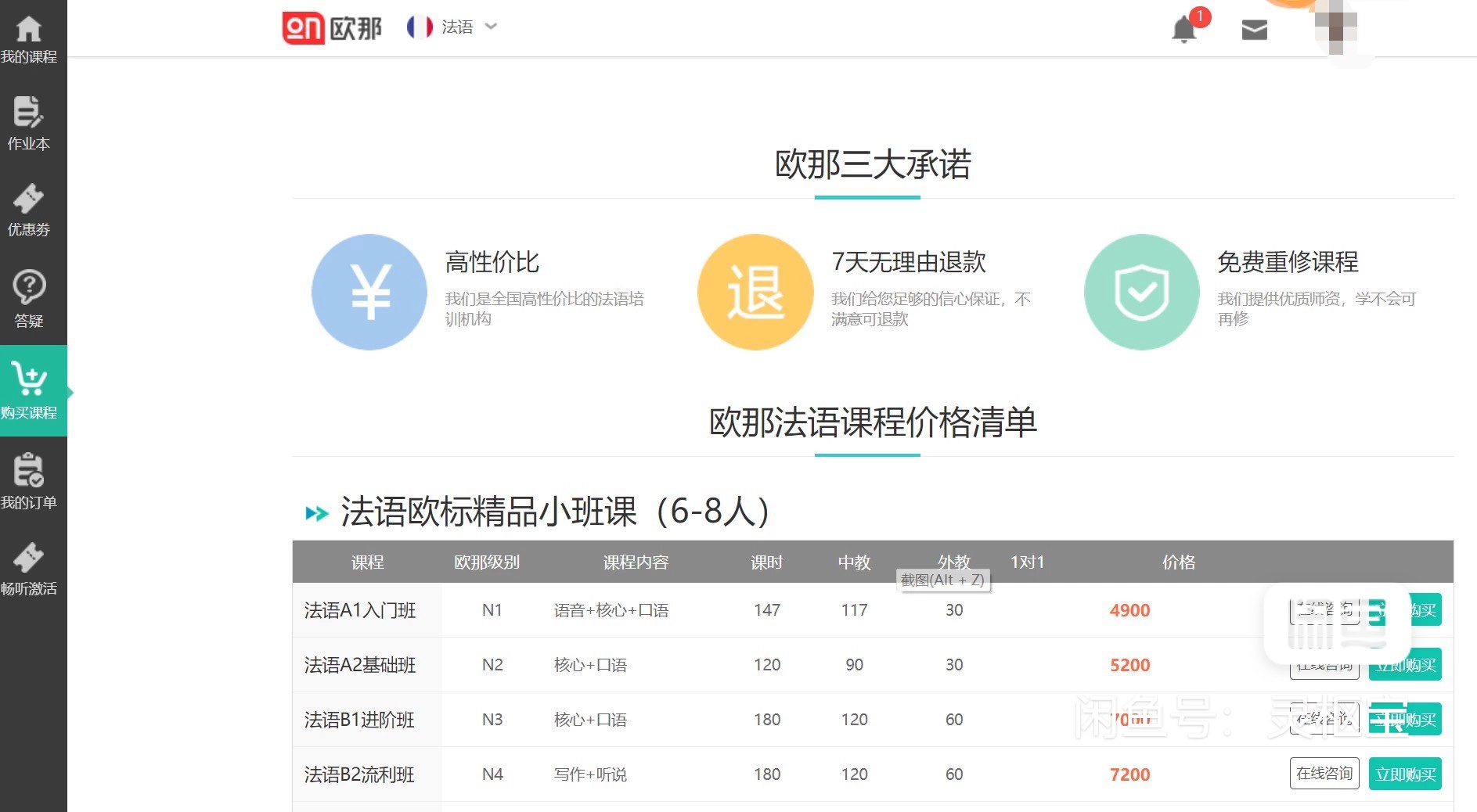Click the N1 level cell

pos(492,610)
